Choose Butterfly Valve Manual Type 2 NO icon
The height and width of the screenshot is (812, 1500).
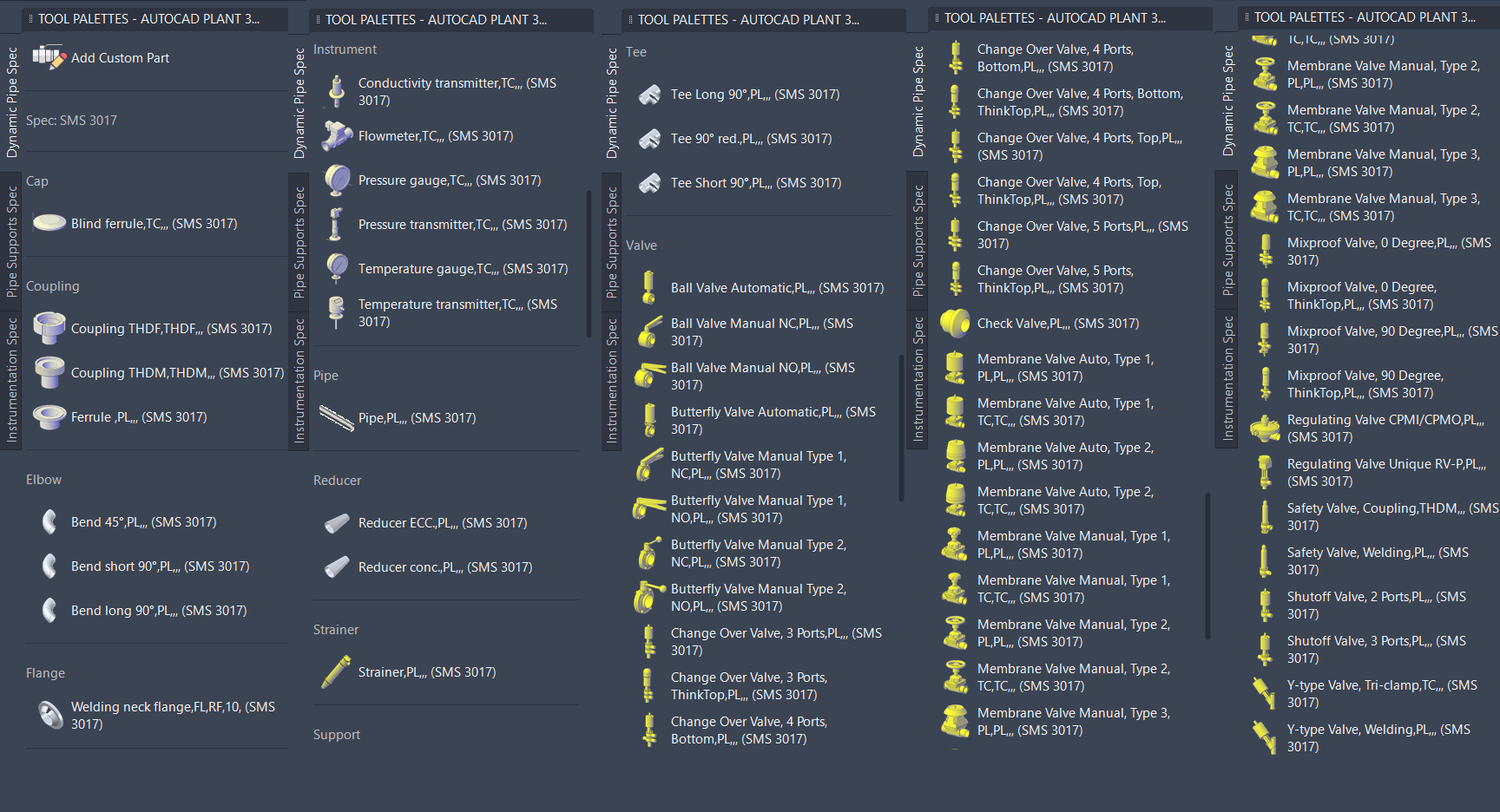pyautogui.click(x=649, y=597)
